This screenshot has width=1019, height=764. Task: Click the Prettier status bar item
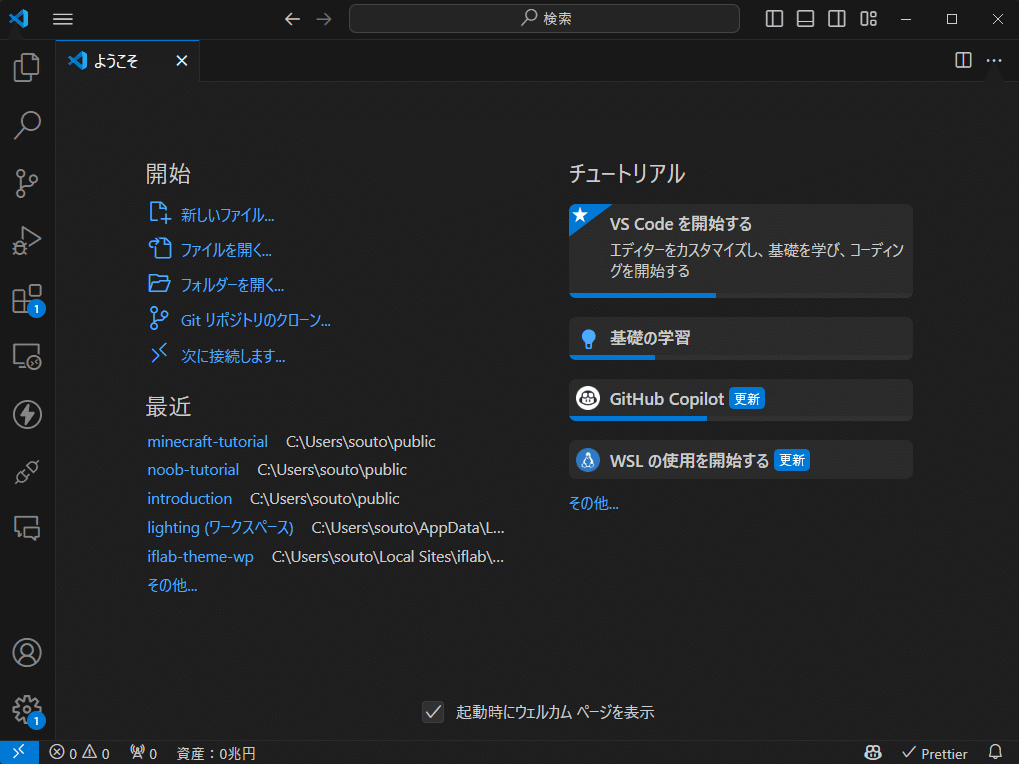point(935,753)
